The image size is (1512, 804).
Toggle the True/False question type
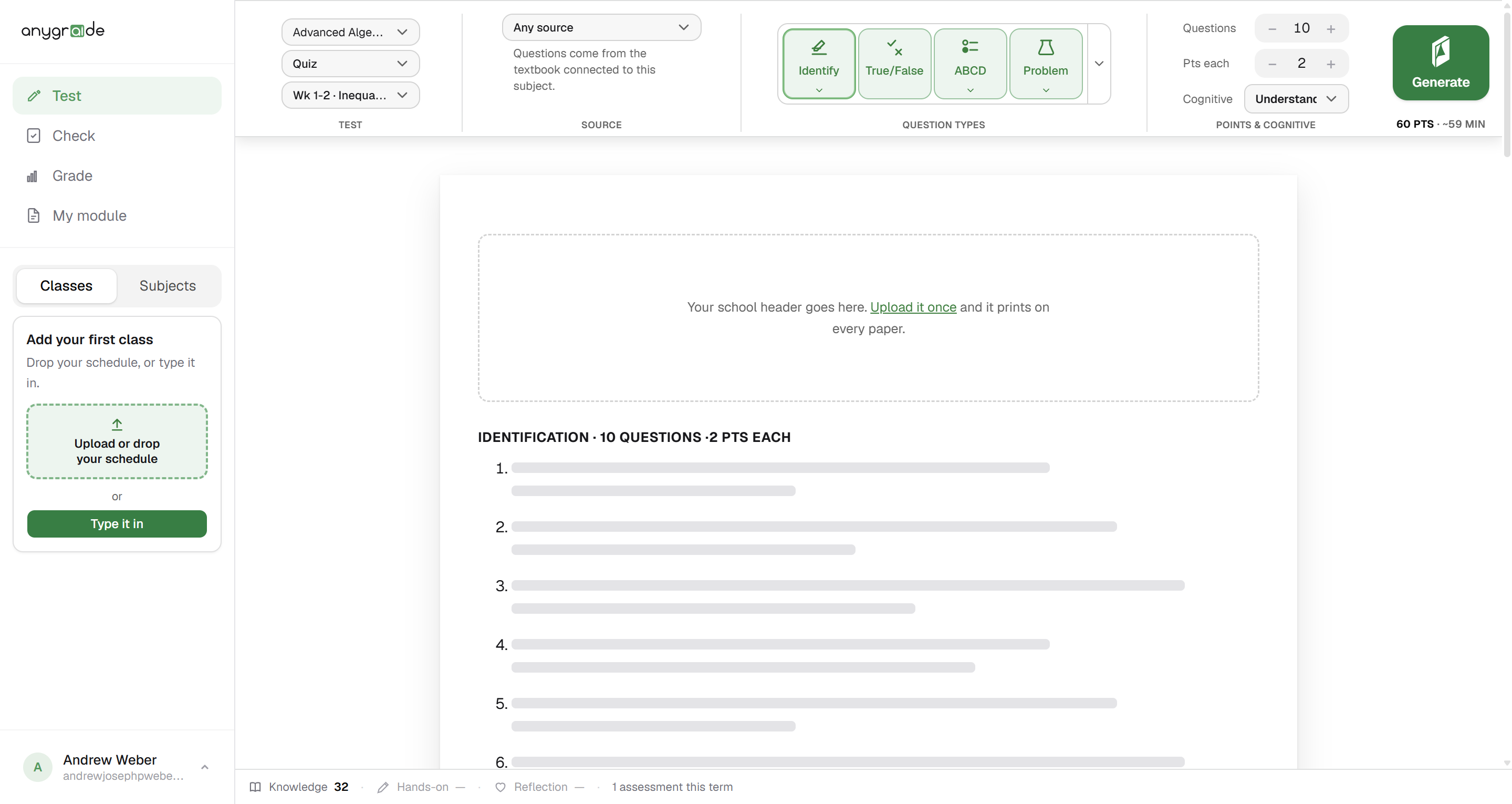893,64
